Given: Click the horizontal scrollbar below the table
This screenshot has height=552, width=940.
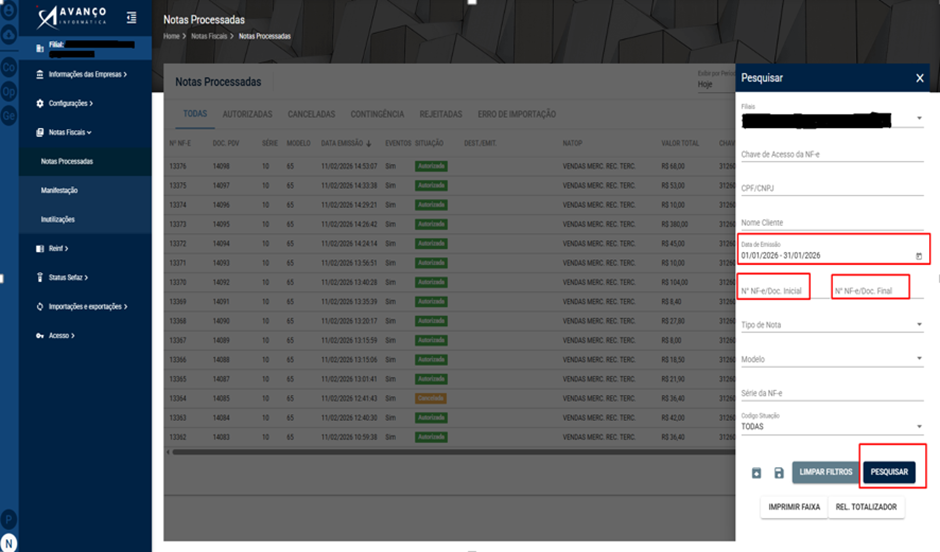Looking at the screenshot, I should (x=453, y=452).
